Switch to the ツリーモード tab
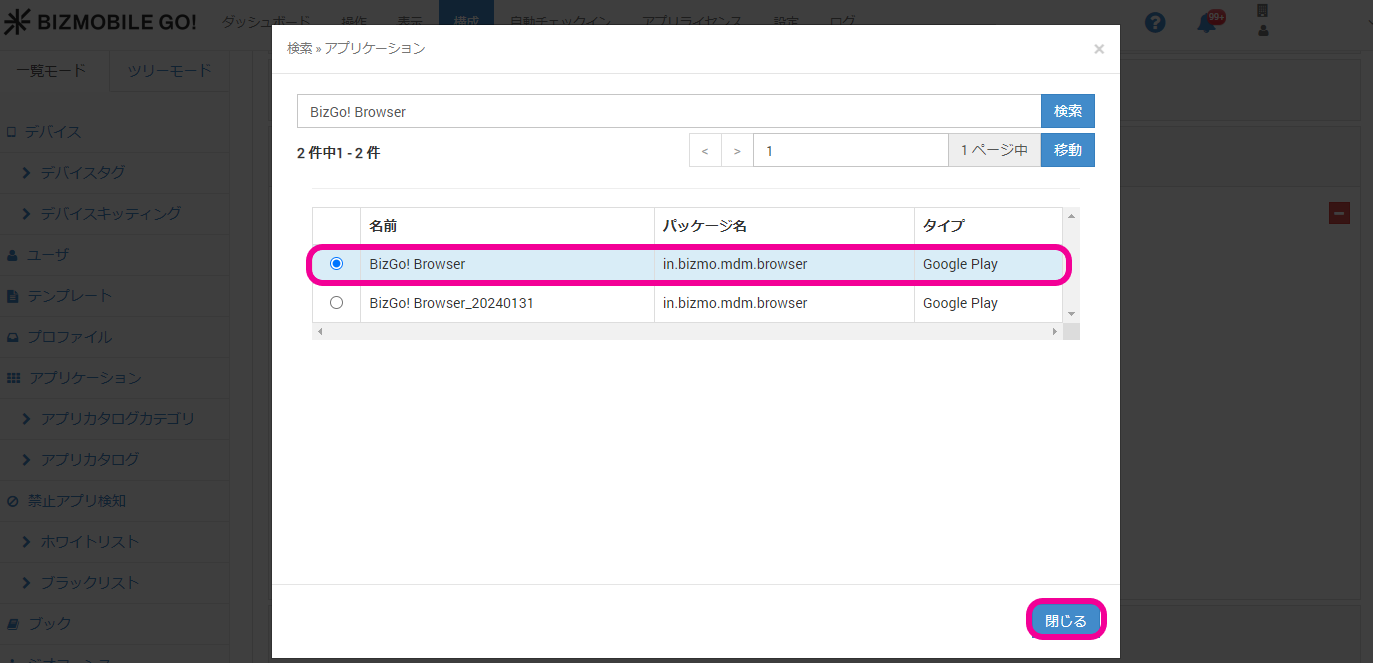This screenshot has height=663, width=1373. 169,71
